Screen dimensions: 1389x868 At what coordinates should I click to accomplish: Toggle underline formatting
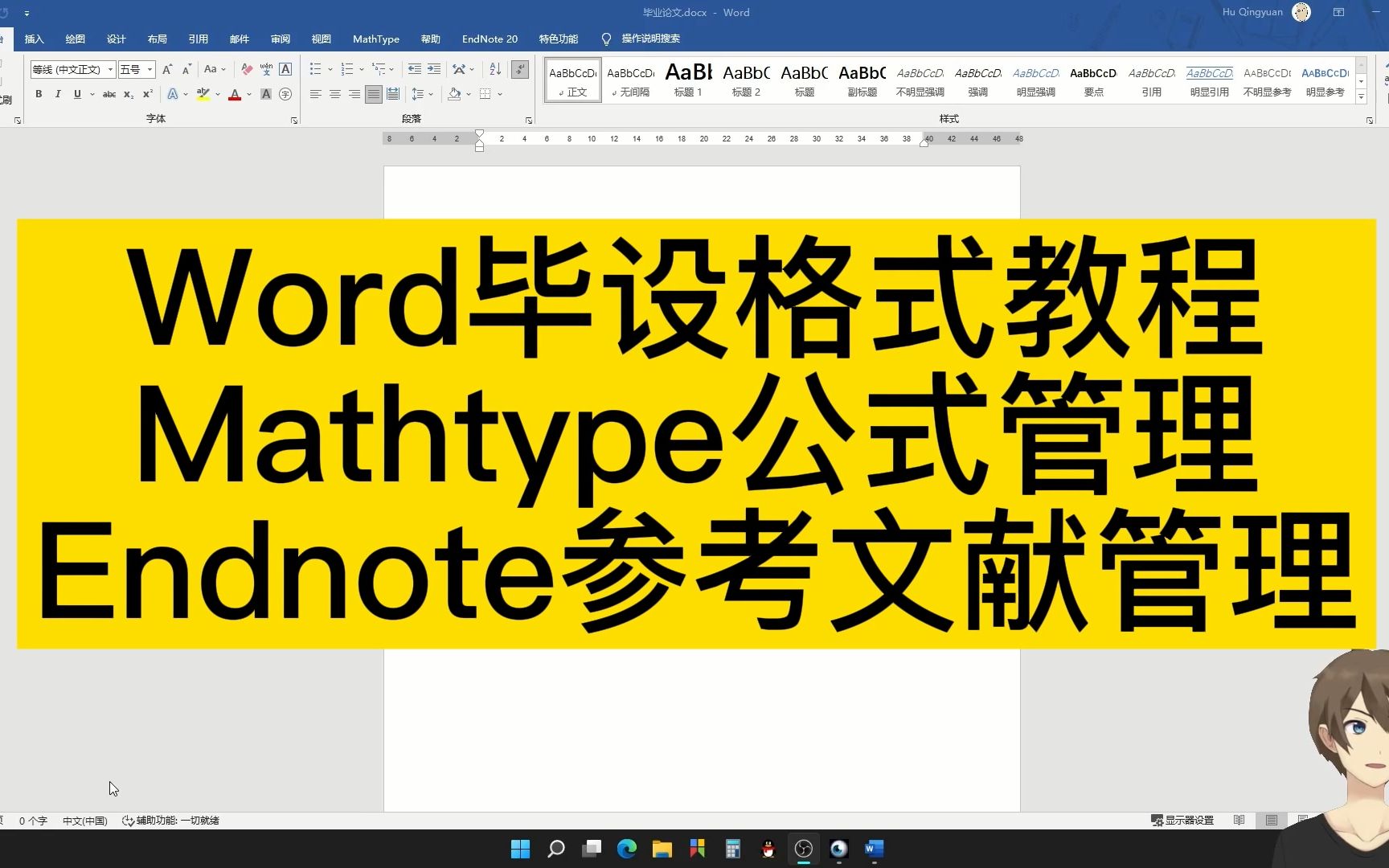pos(77,94)
